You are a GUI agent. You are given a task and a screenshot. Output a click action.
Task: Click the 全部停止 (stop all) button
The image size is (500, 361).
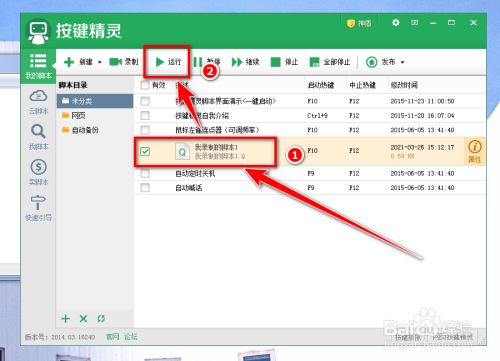(329, 62)
